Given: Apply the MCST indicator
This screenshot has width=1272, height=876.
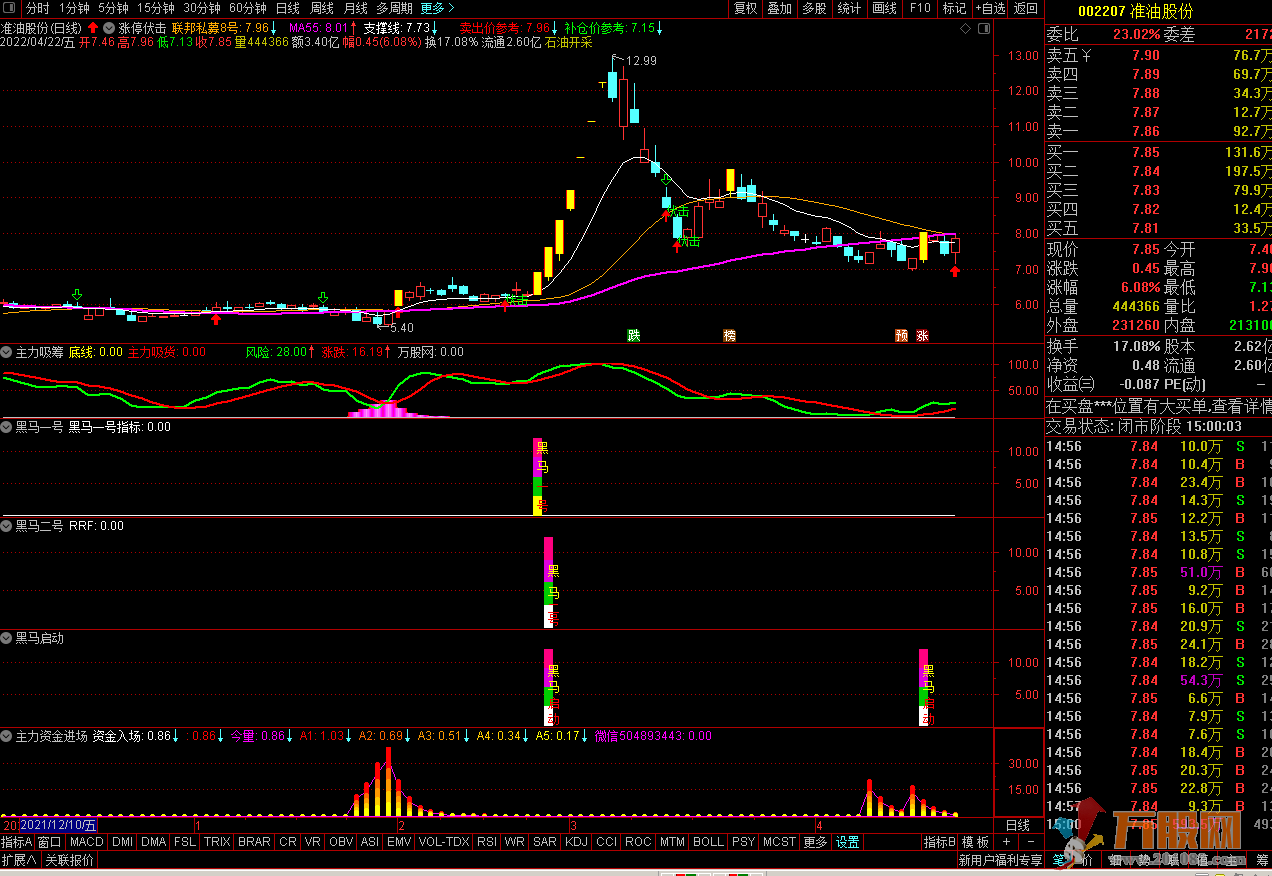Looking at the screenshot, I should (780, 842).
